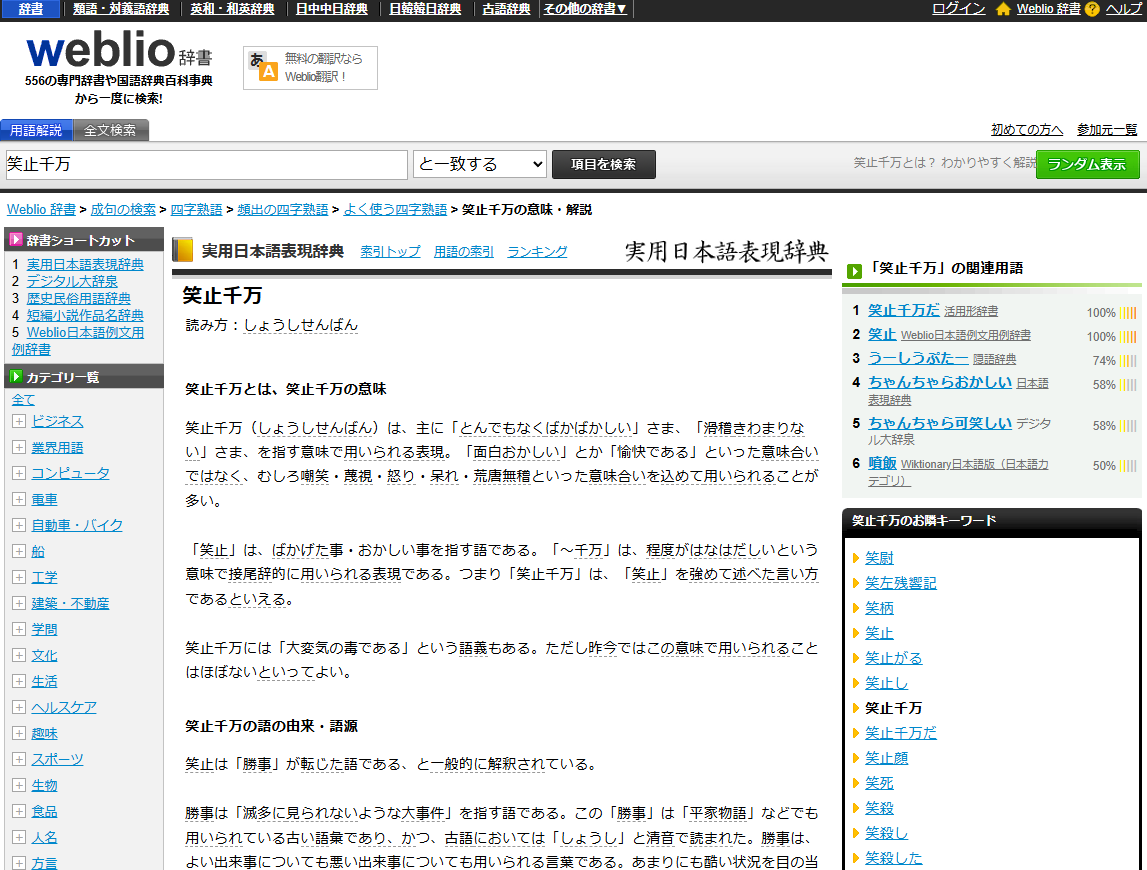Open the ランキング link
This screenshot has height=870, width=1147.
point(537,252)
